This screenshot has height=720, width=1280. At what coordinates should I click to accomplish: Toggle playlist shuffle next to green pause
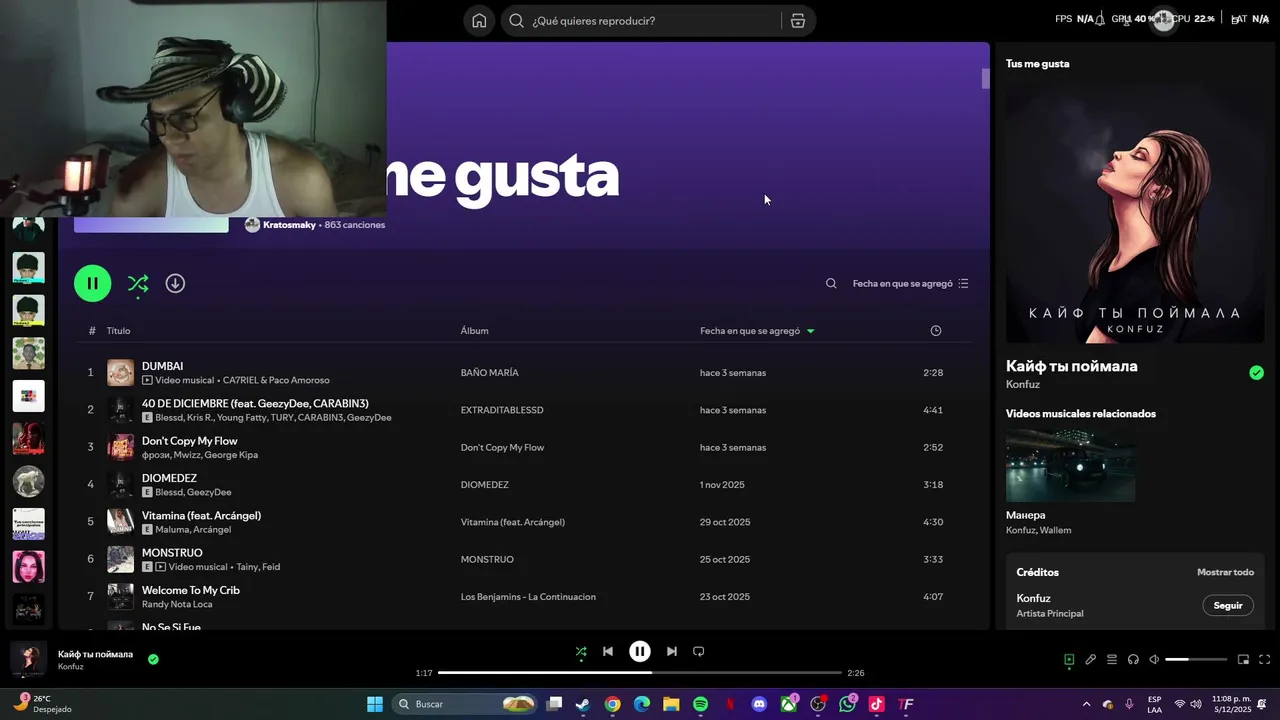[x=138, y=284]
